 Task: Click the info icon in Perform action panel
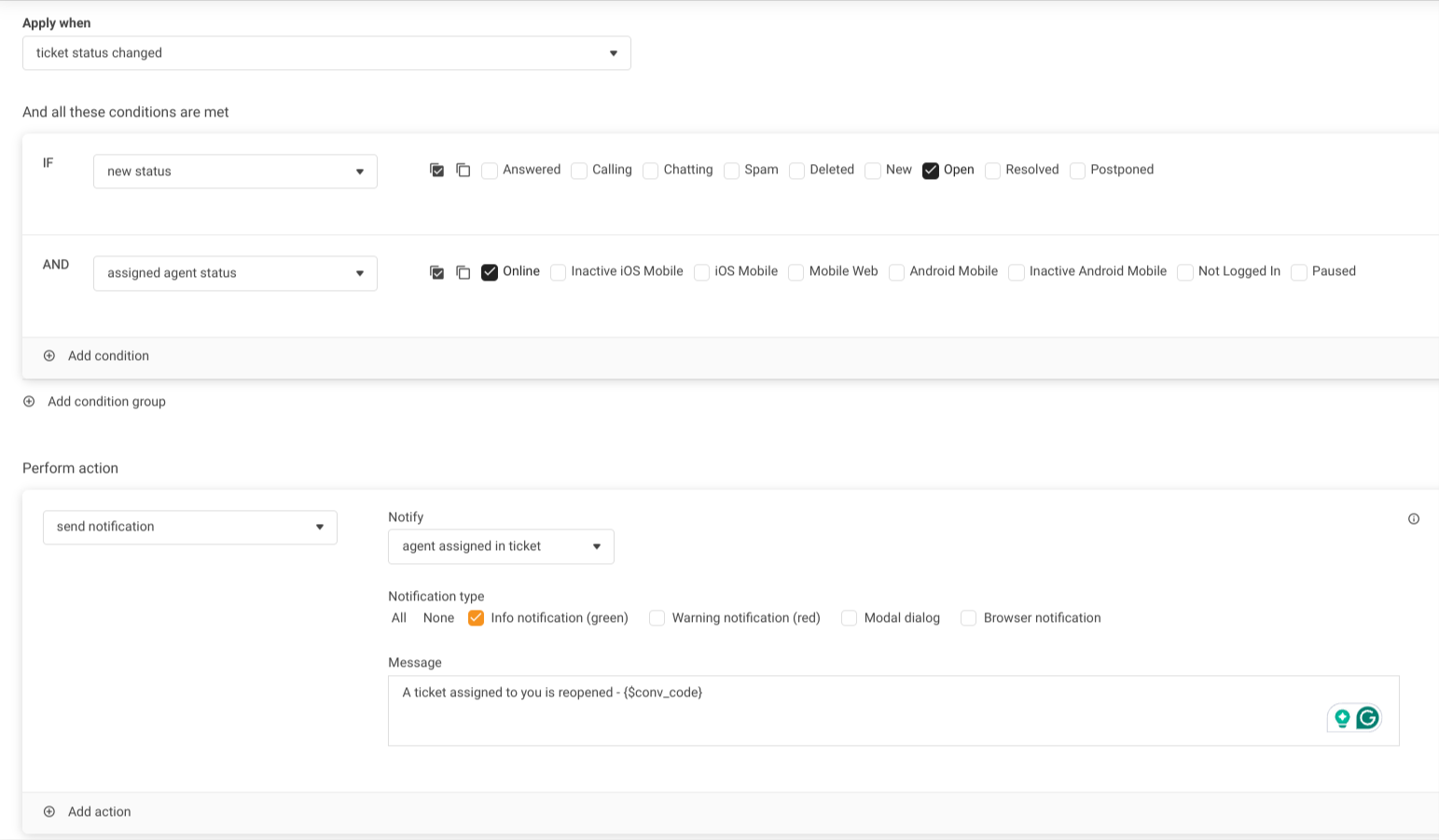(1413, 519)
